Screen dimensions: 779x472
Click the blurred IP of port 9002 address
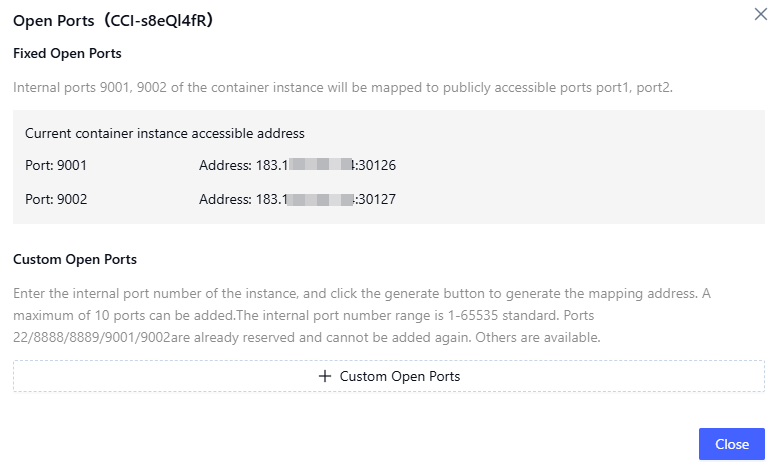[x=321, y=199]
